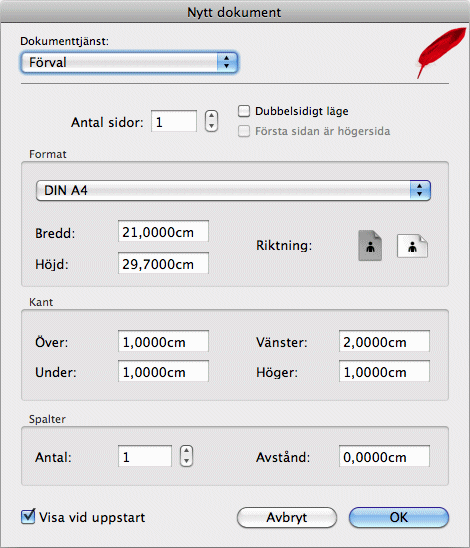Click the red feather logo
This screenshot has width=470, height=548.
441,52
